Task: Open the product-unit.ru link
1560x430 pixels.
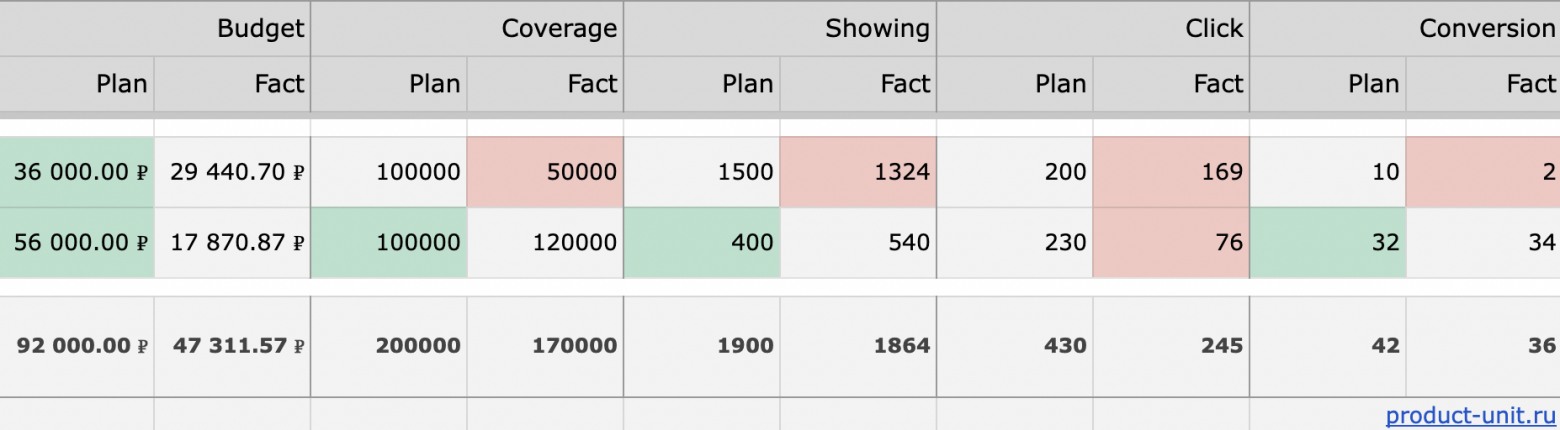Action: [1470, 414]
